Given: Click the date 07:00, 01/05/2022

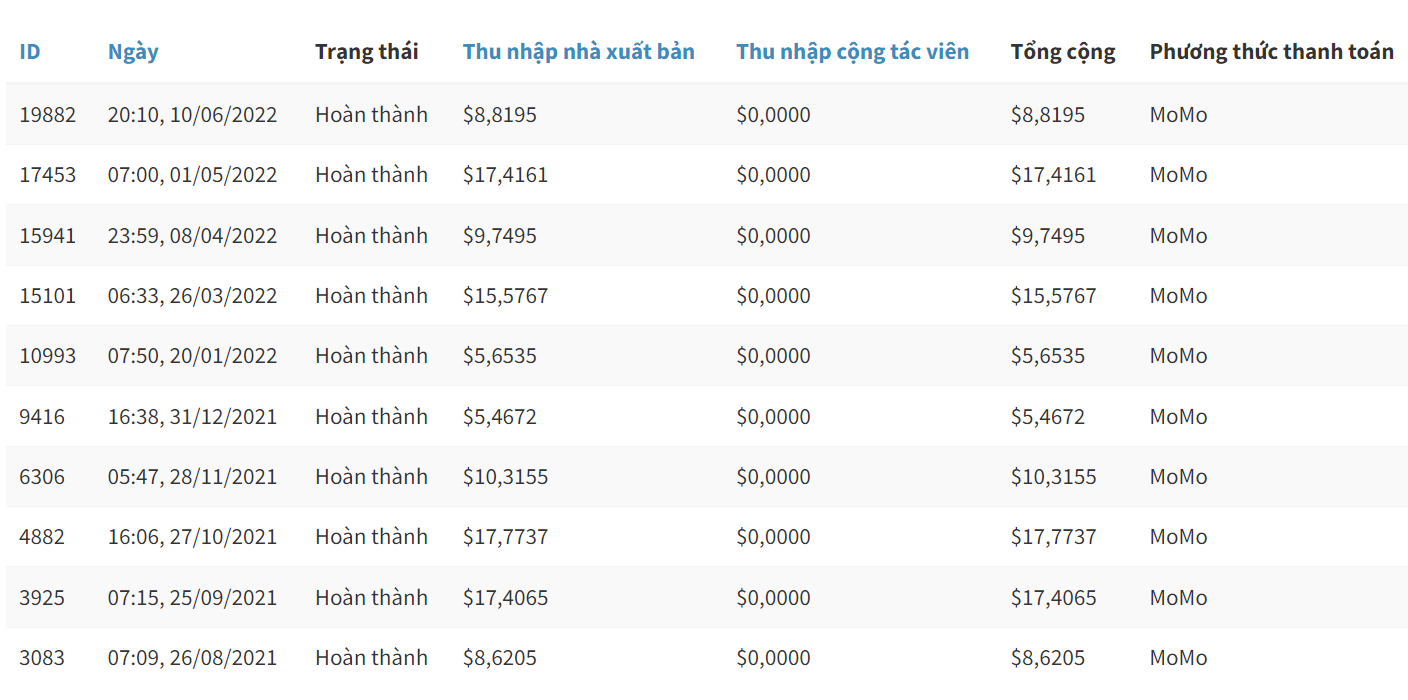Looking at the screenshot, I should [x=192, y=175].
